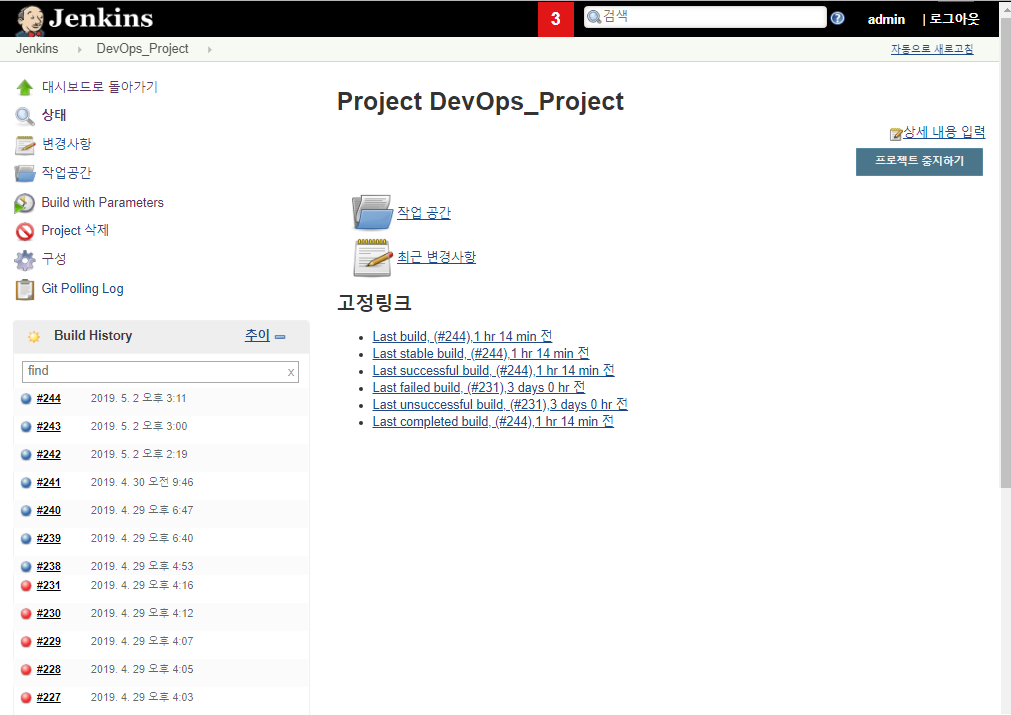Open the Last stable build (#244) permalink
The image size is (1011, 715).
(x=481, y=353)
